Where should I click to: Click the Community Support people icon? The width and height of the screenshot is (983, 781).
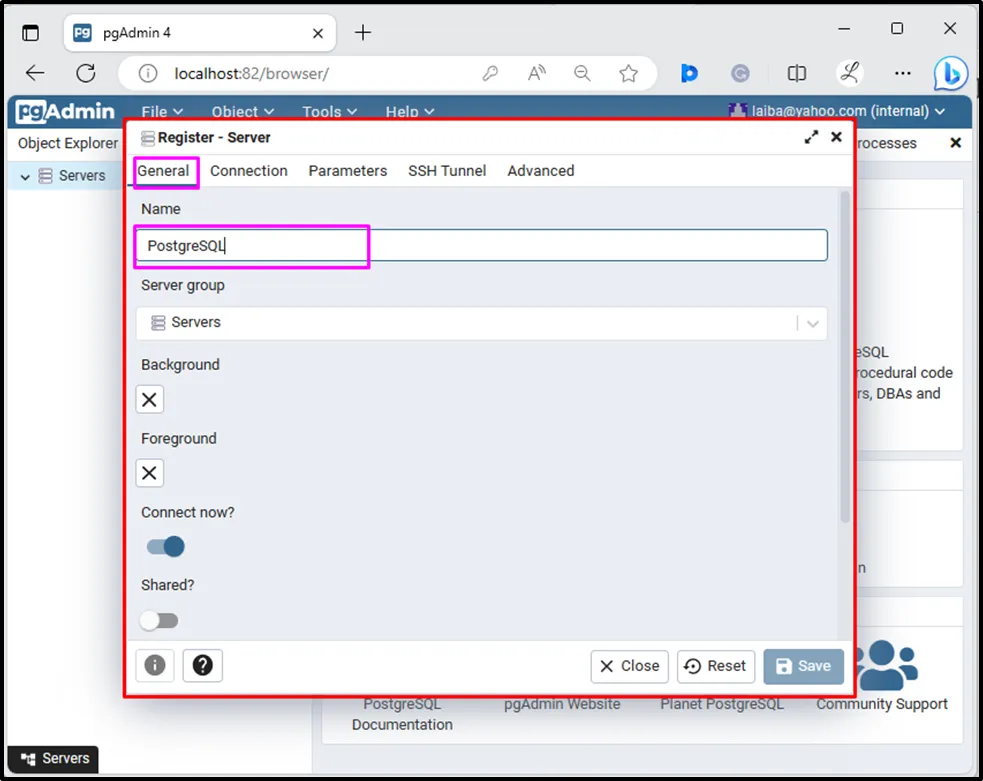881,665
